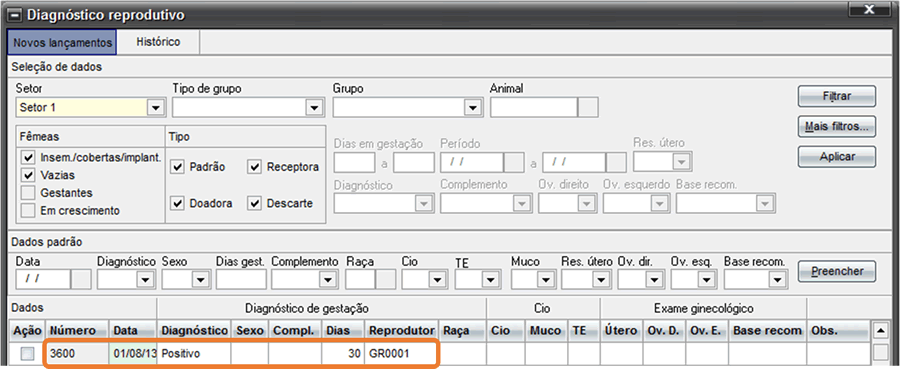
Task: Click the Obs. column header
Action: pyautogui.click(x=839, y=331)
